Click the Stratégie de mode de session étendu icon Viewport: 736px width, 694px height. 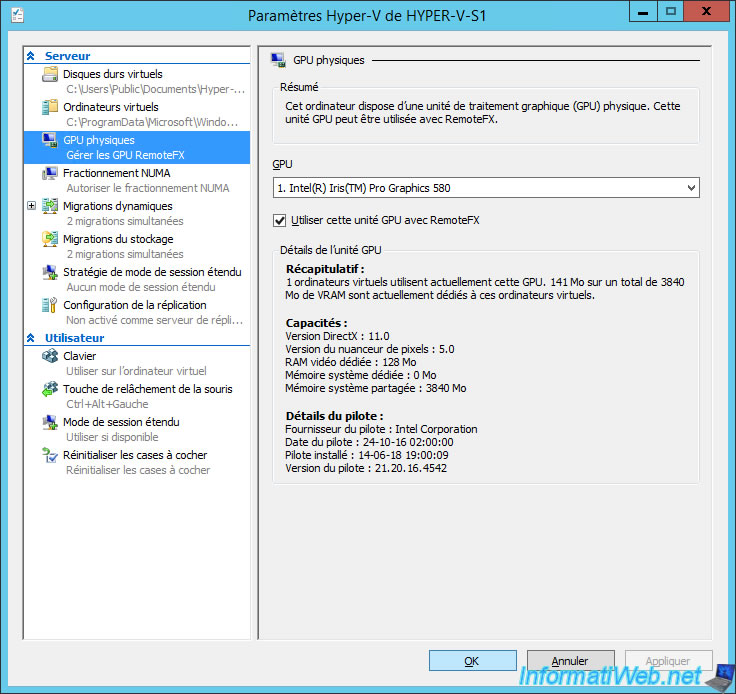tap(50, 272)
